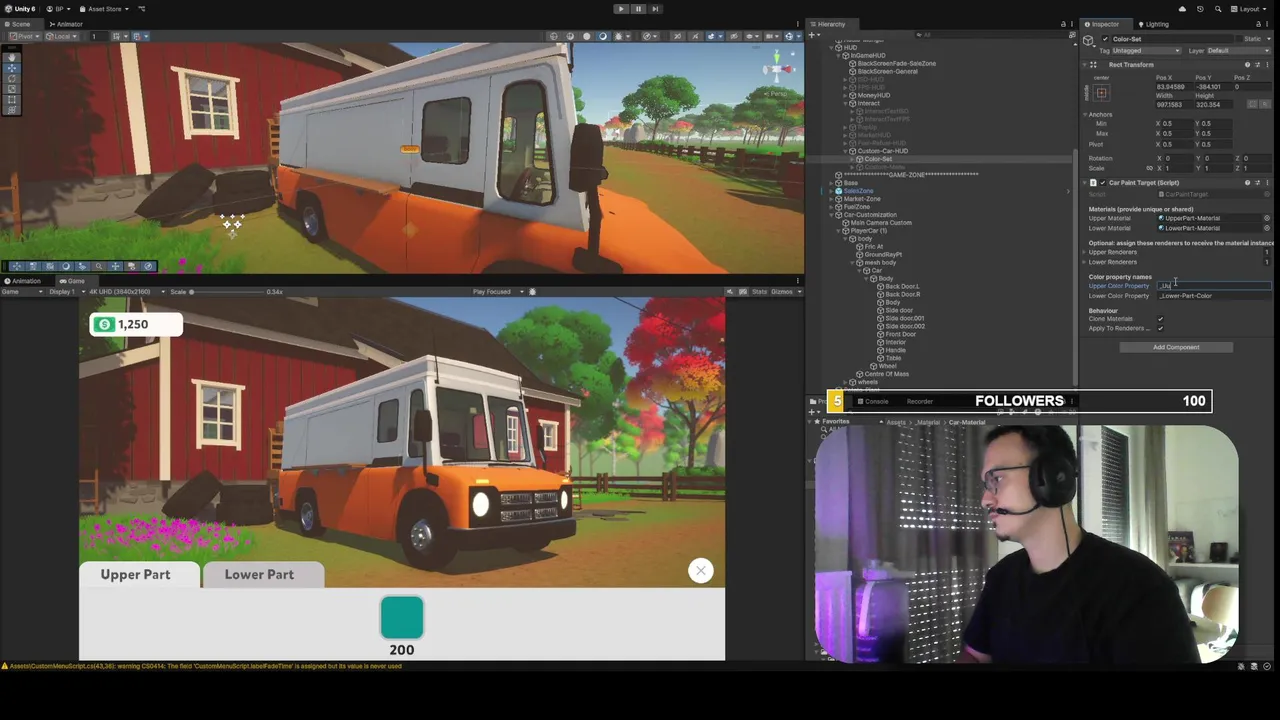Select the Hand tool in Scene view

12,58
